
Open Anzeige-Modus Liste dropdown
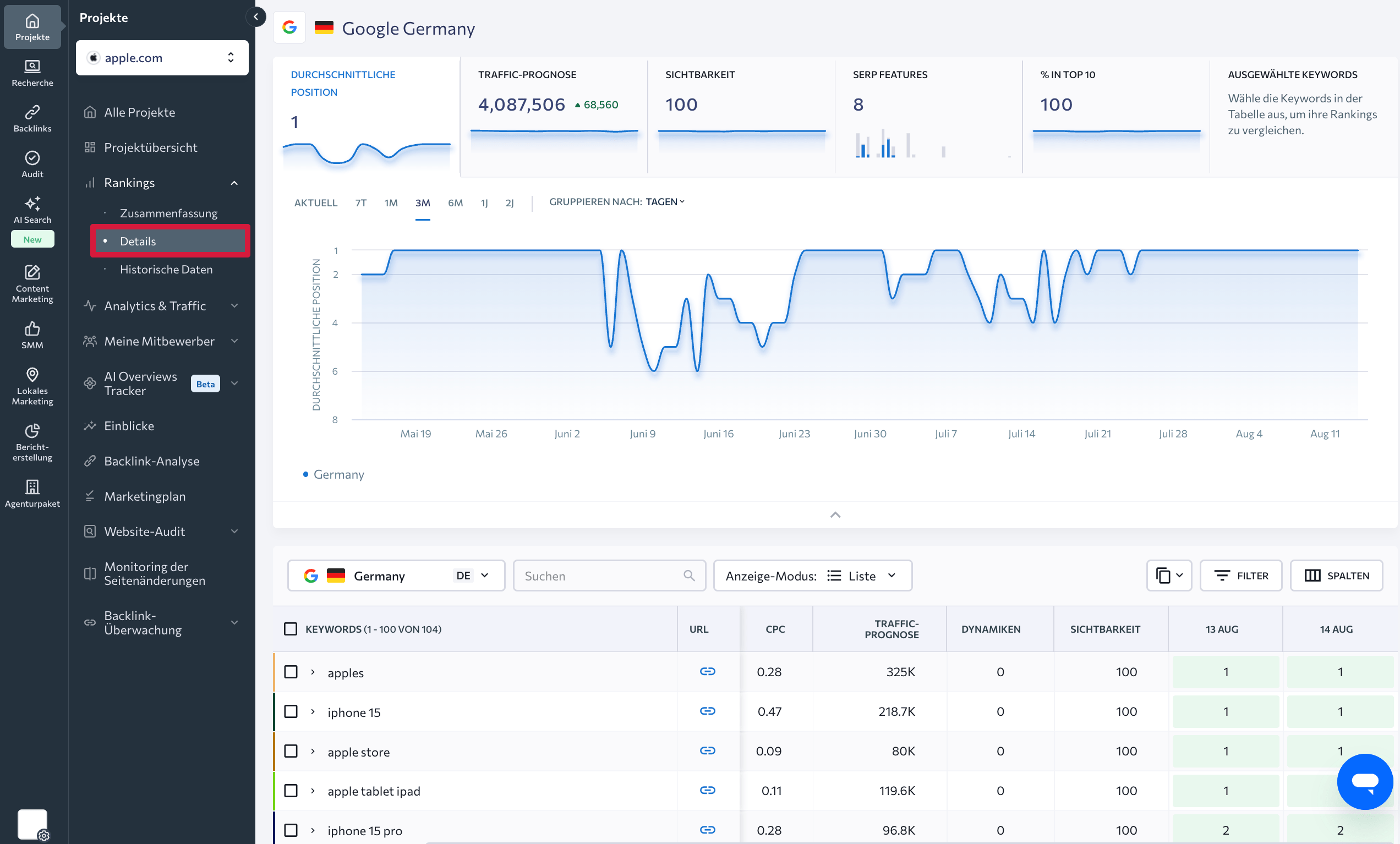click(x=812, y=576)
